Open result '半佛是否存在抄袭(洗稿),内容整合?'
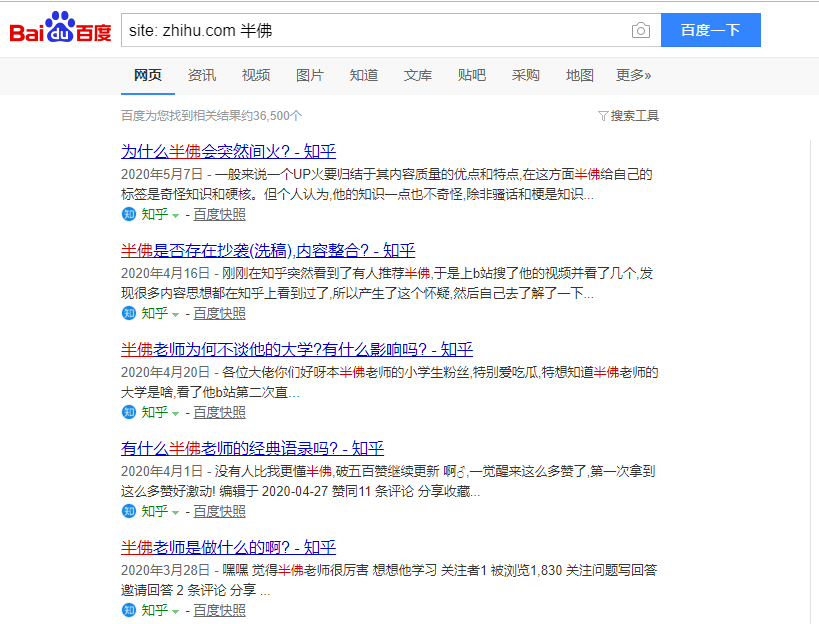Image resolution: width=819 pixels, height=624 pixels. 268,251
